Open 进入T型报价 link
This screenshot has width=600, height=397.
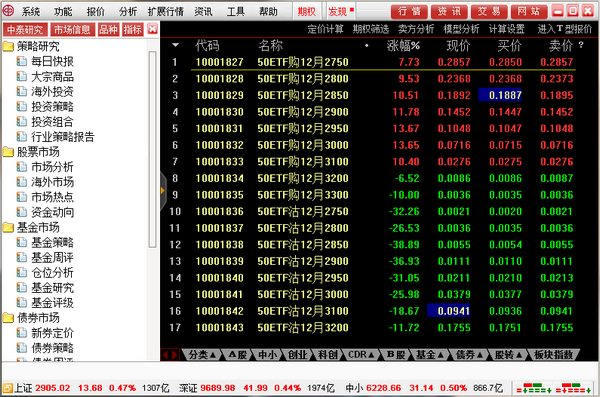[565, 29]
